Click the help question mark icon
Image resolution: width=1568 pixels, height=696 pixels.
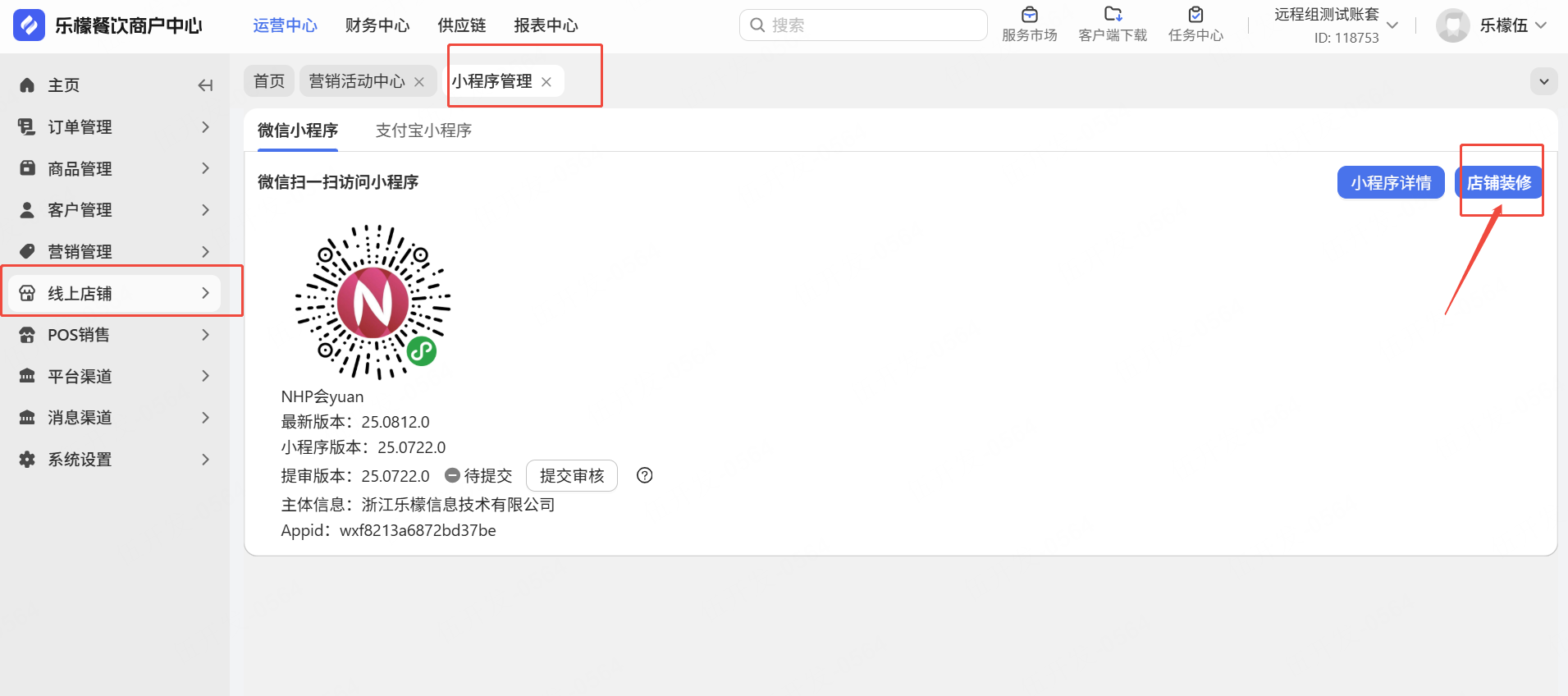point(645,475)
